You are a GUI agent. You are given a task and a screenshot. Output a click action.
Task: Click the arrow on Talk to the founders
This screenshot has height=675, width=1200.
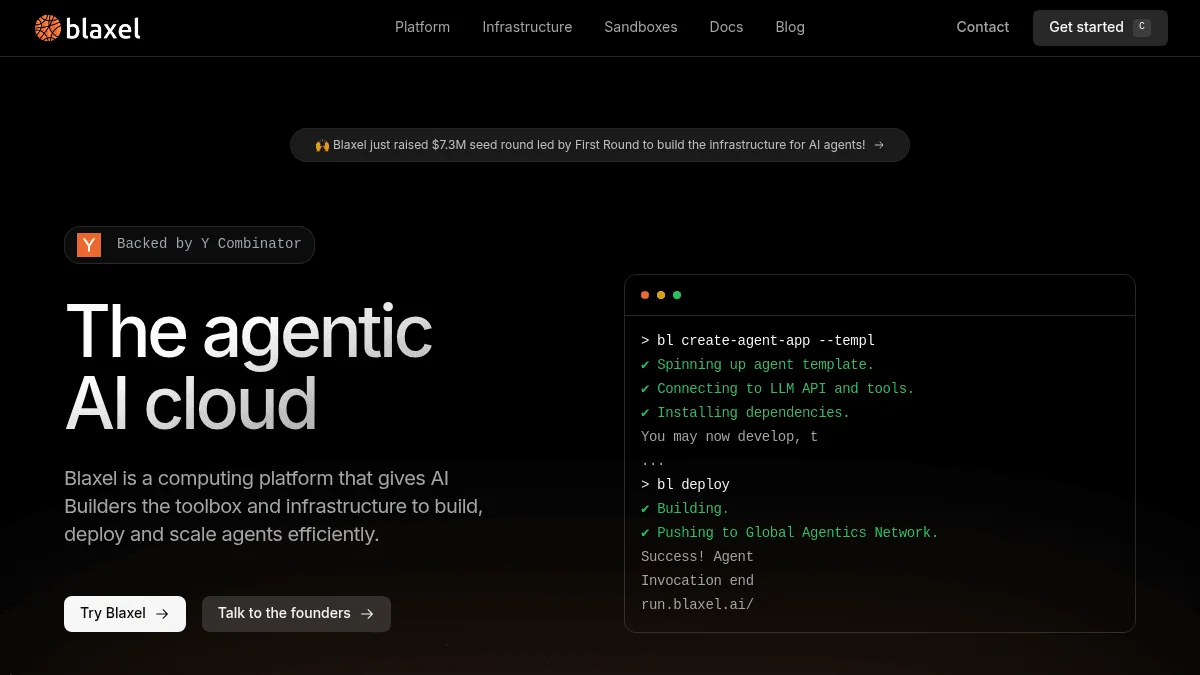[367, 613]
